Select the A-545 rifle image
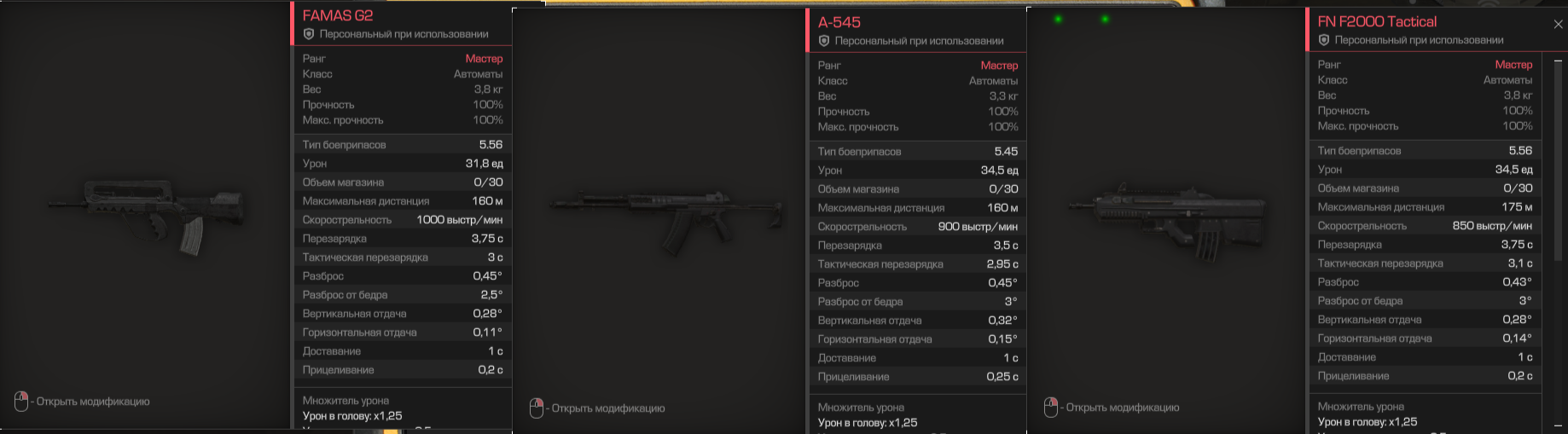1568x434 pixels. [x=667, y=218]
